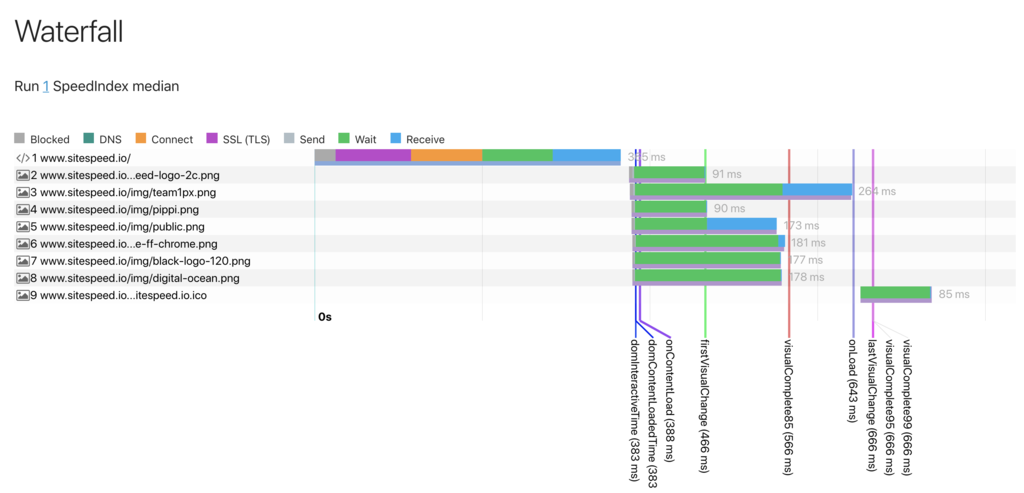
Task: Click the 181 ms duration label
Action: [808, 243]
